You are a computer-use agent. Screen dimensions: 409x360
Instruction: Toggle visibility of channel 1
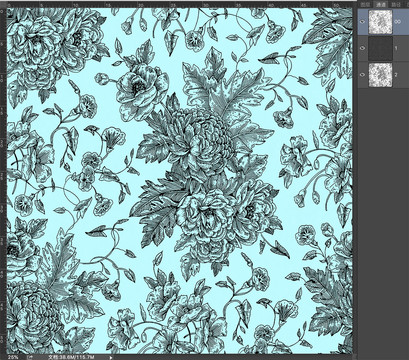(x=363, y=48)
